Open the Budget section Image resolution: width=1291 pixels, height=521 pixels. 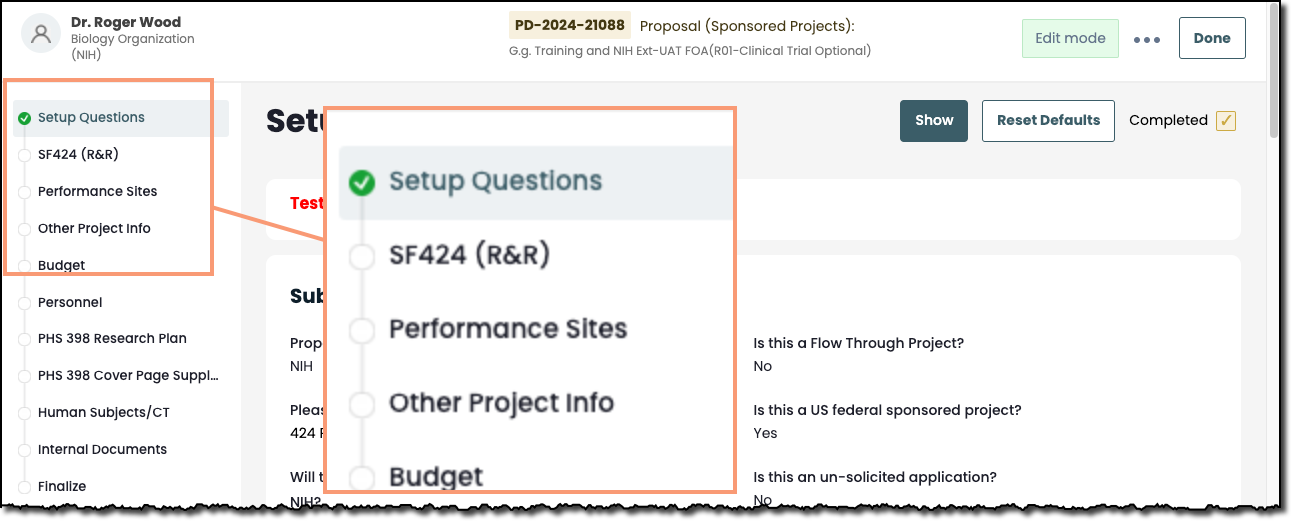coord(61,266)
